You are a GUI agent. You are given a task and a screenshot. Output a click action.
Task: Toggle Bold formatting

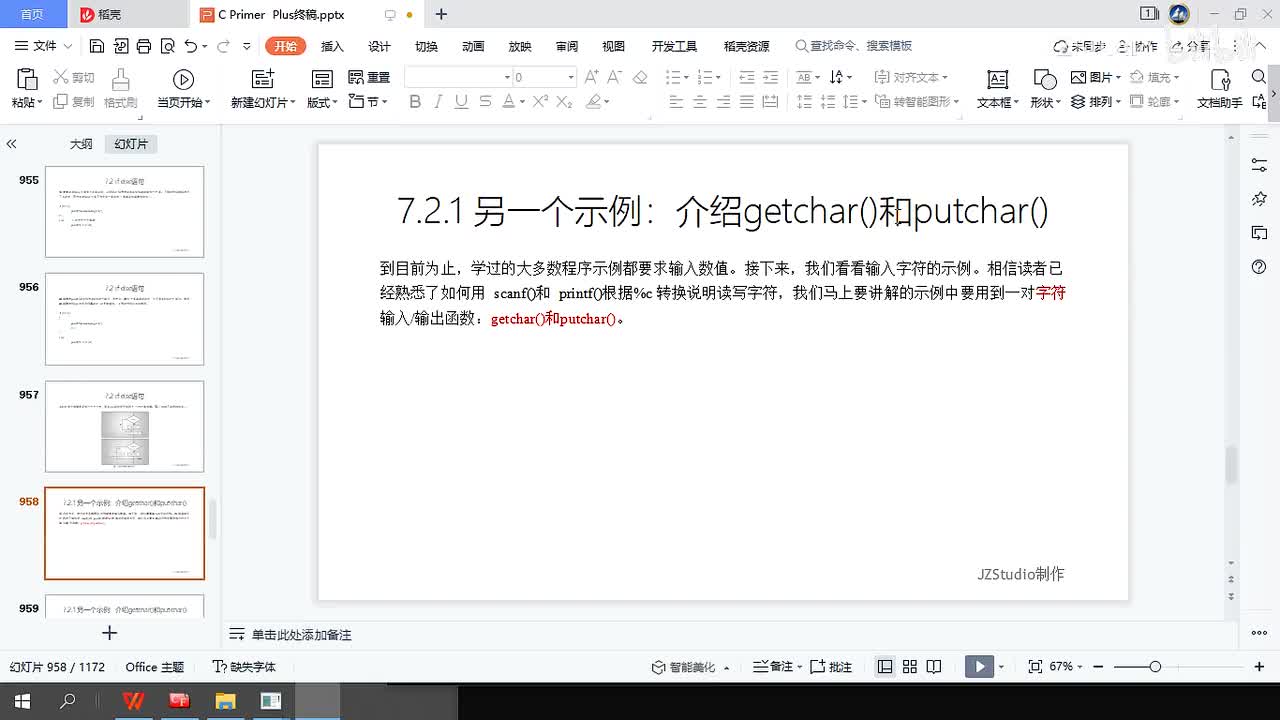click(x=415, y=101)
